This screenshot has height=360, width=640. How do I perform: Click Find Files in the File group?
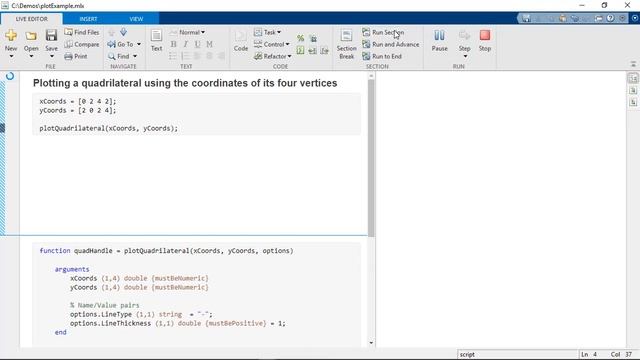[x=82, y=32]
